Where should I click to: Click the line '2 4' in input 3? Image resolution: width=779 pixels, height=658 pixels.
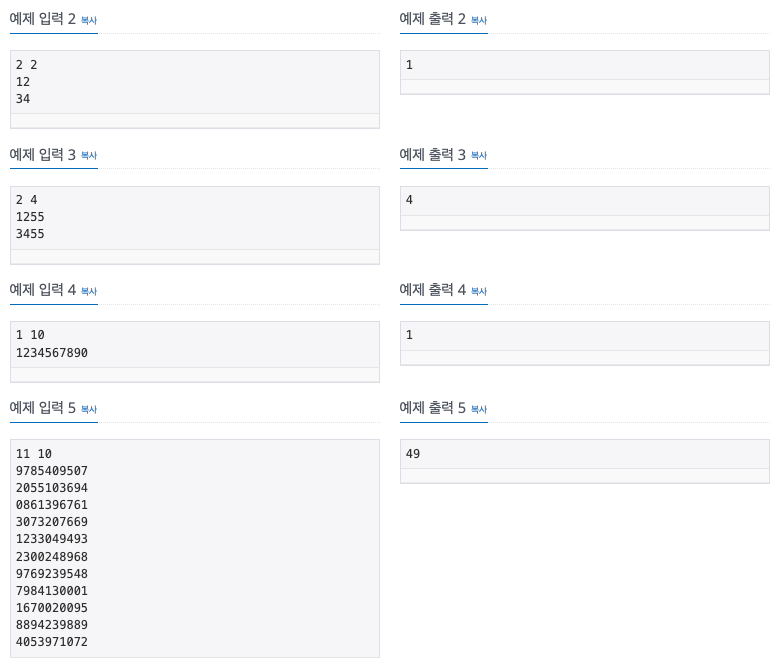point(26,200)
